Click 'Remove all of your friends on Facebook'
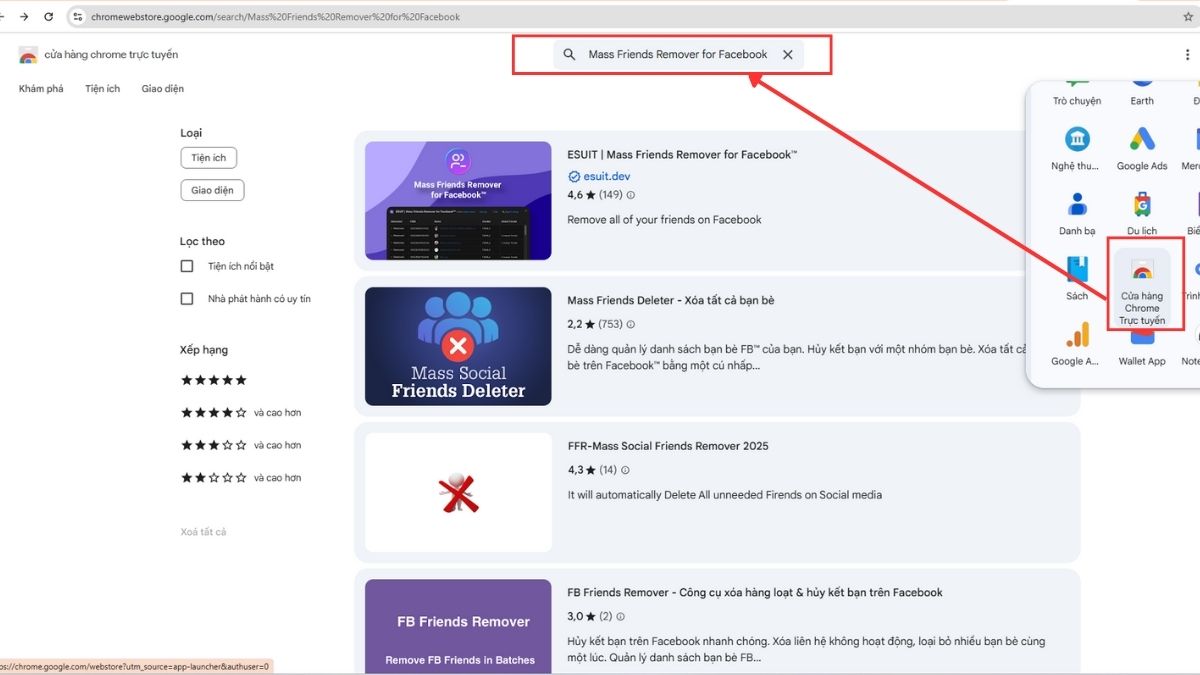This screenshot has height=675, width=1200. [x=664, y=219]
